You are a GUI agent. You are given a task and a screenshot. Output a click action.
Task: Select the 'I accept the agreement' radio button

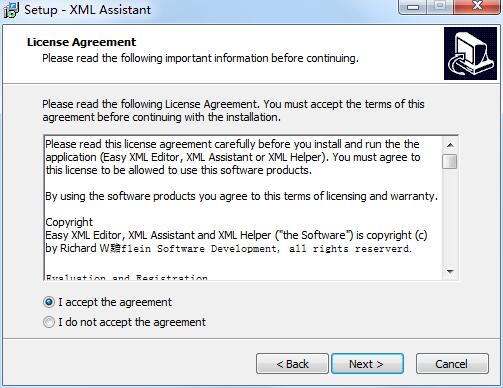[49, 302]
